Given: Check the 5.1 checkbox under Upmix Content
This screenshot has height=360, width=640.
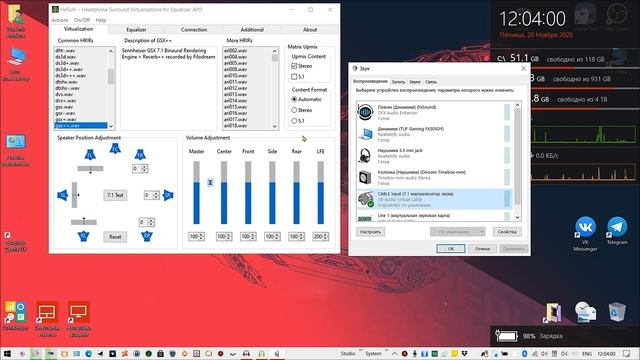Looking at the screenshot, I should pos(294,77).
